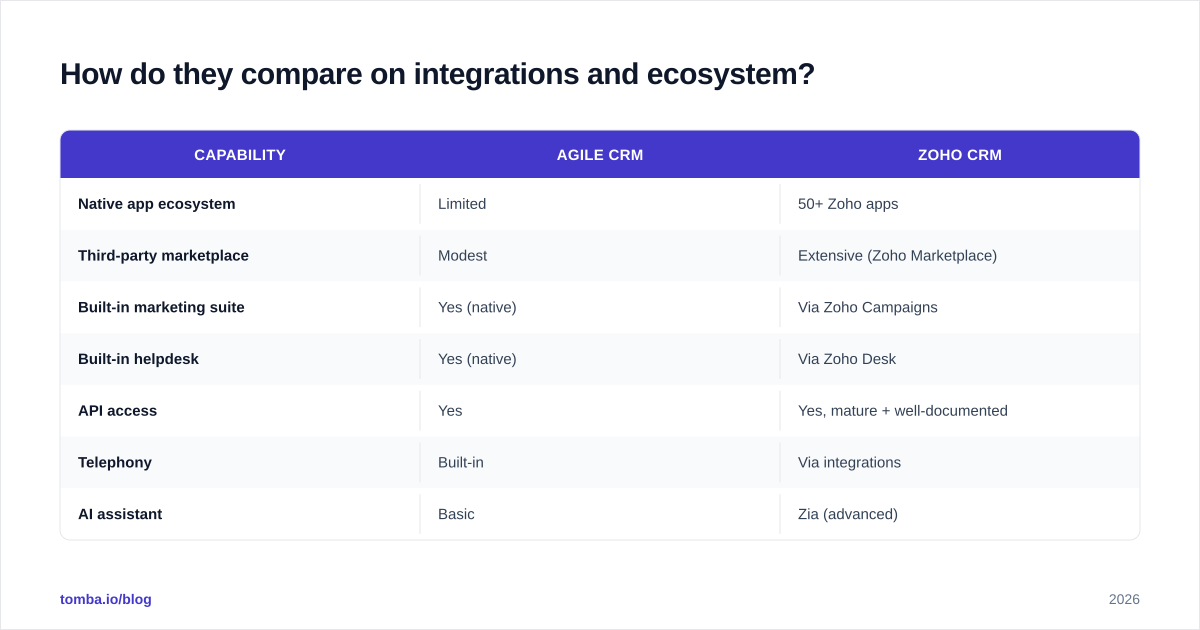1200x630 pixels.
Task: Select the CAPABILITY column header
Action: tap(240, 155)
